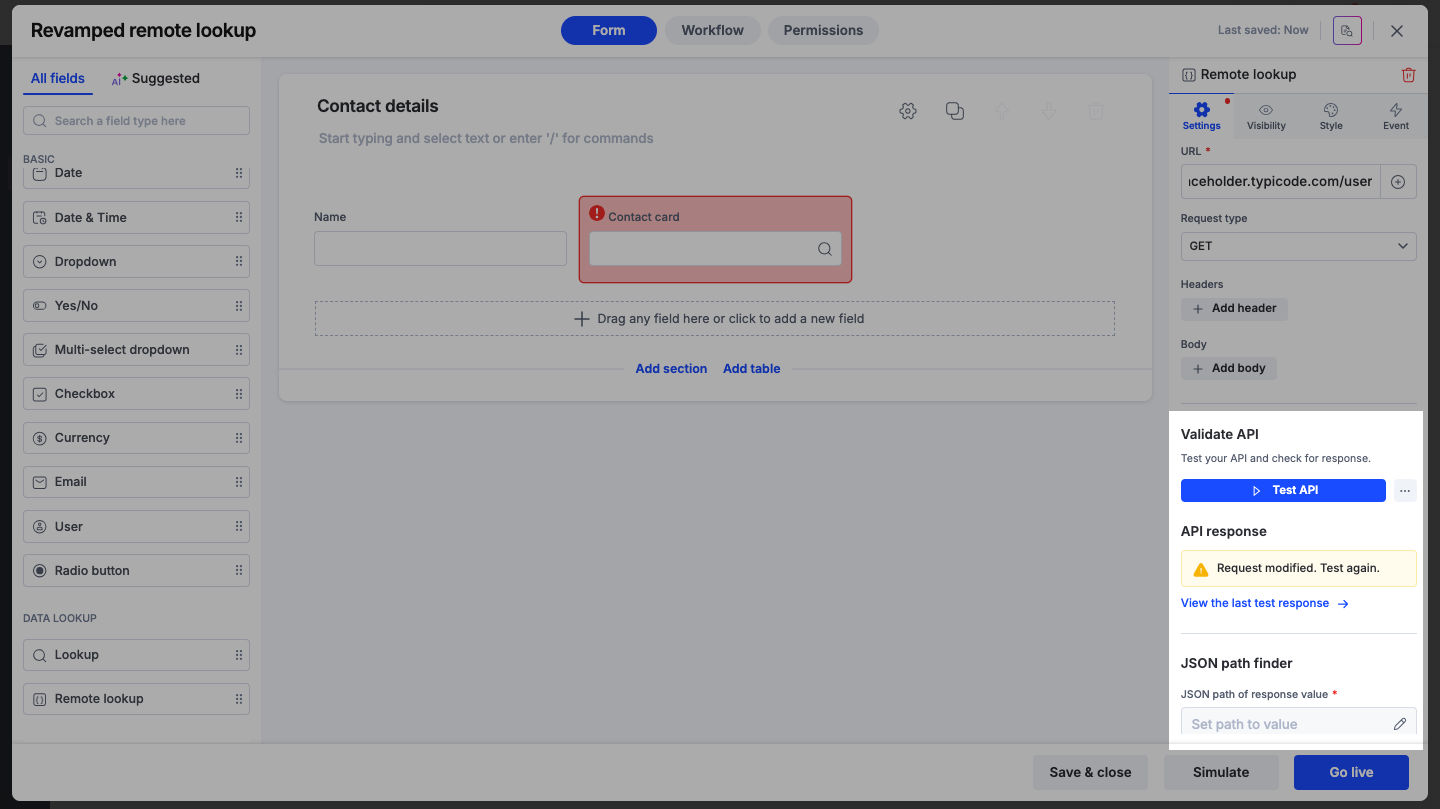1440x809 pixels.
Task: Click the drag handle on Yes/No row
Action: tap(239, 306)
